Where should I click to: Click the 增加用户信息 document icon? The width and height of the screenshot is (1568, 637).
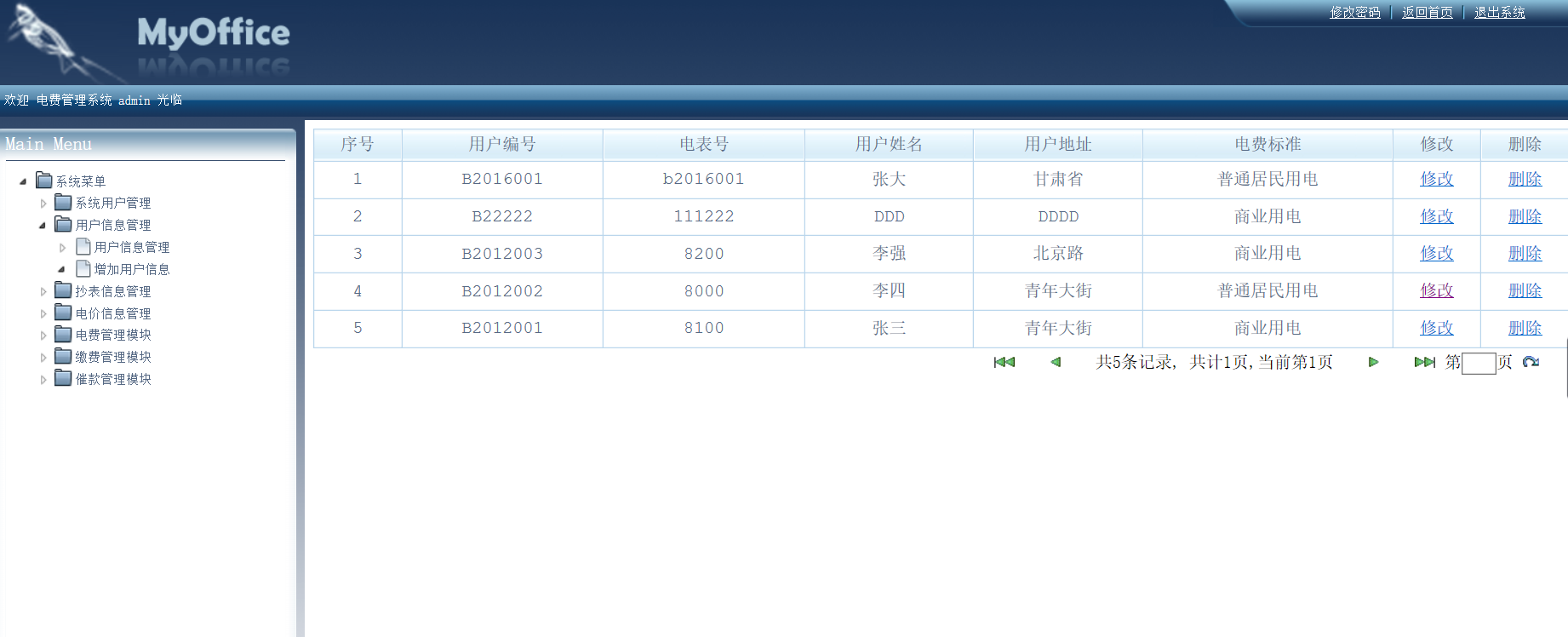point(83,269)
